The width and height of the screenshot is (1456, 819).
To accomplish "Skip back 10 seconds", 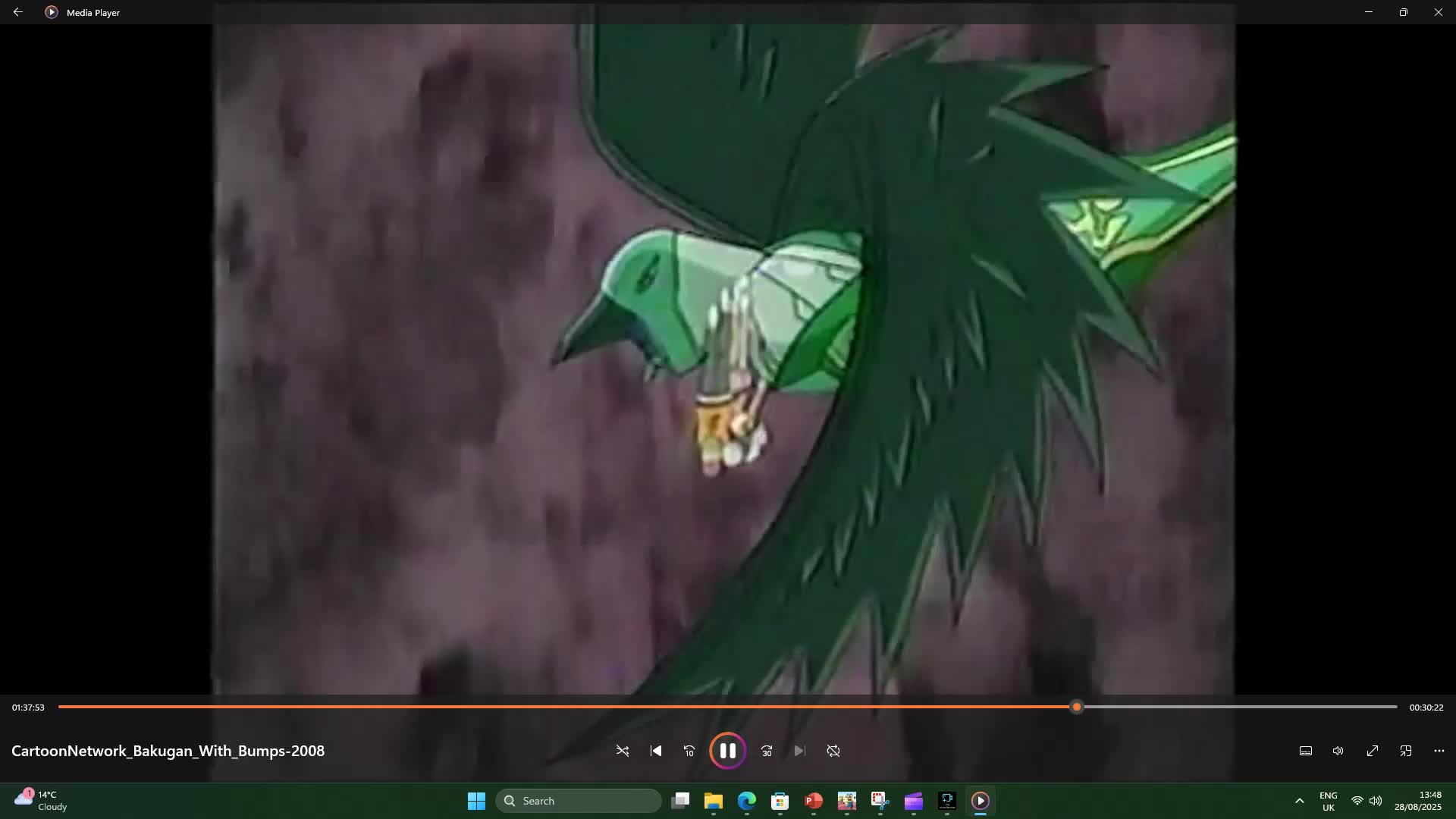I will pos(689,751).
